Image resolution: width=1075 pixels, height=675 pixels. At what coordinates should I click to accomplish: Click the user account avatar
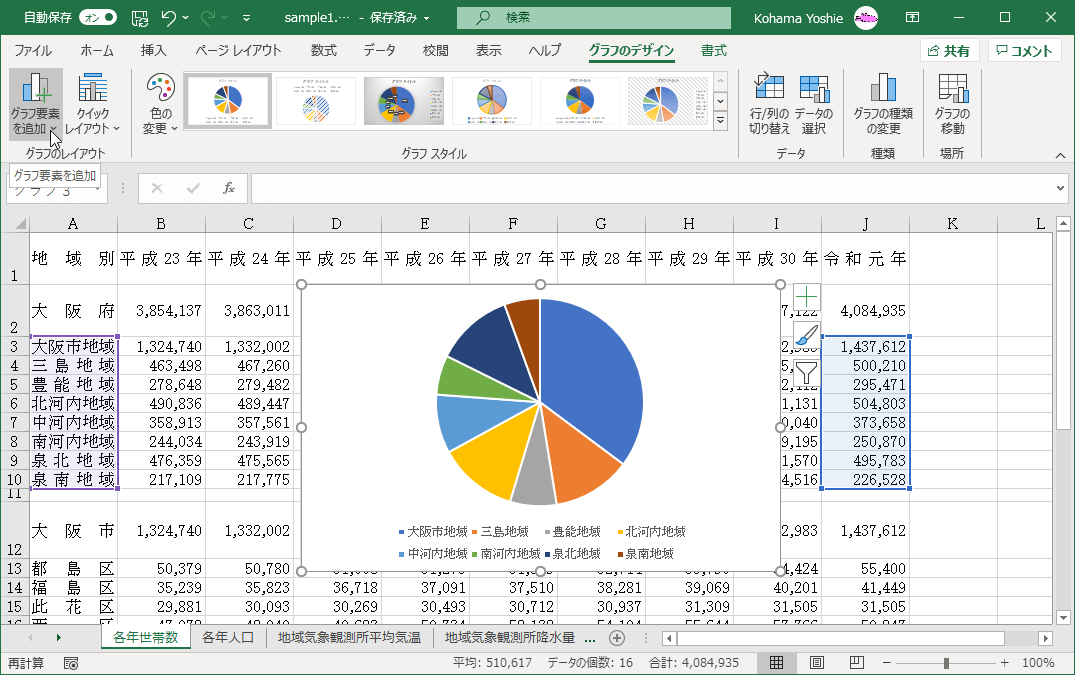(866, 18)
